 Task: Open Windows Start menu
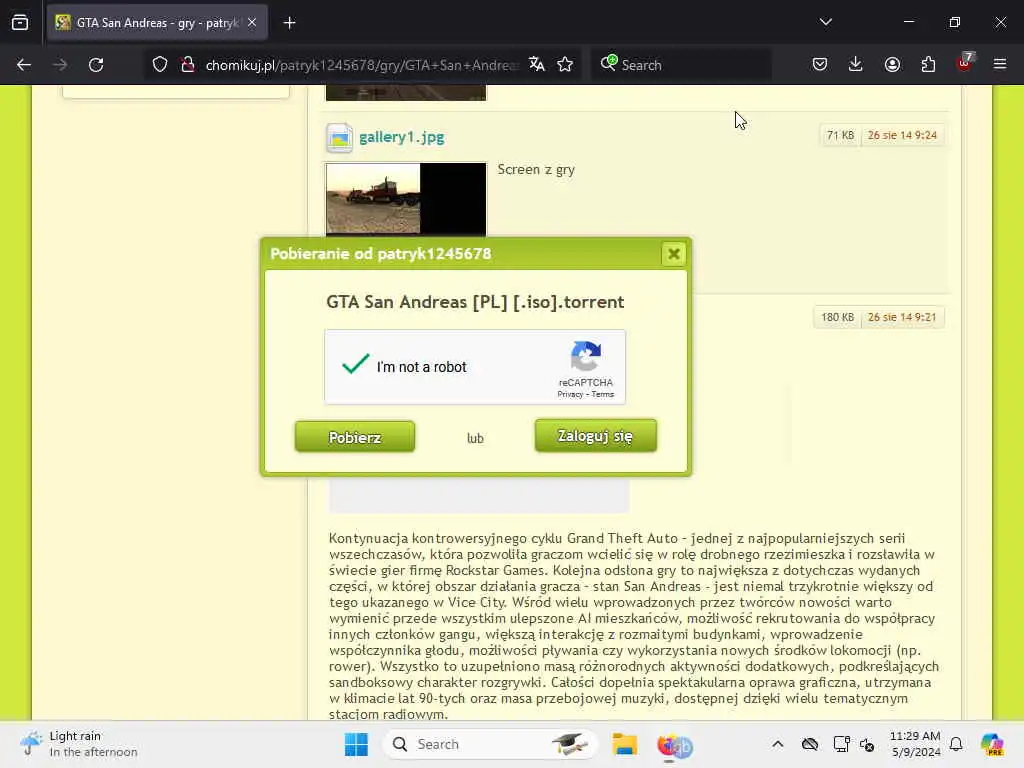pos(357,744)
